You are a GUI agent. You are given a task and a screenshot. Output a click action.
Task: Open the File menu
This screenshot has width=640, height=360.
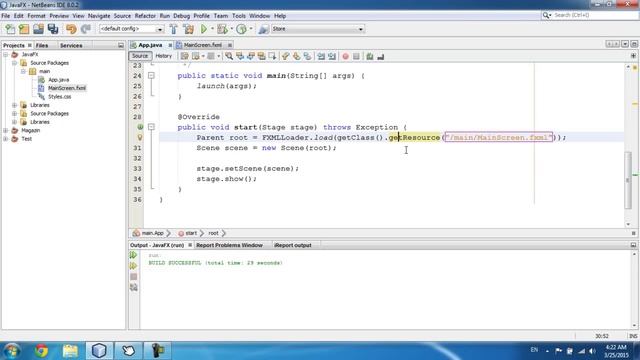[x=6, y=16]
